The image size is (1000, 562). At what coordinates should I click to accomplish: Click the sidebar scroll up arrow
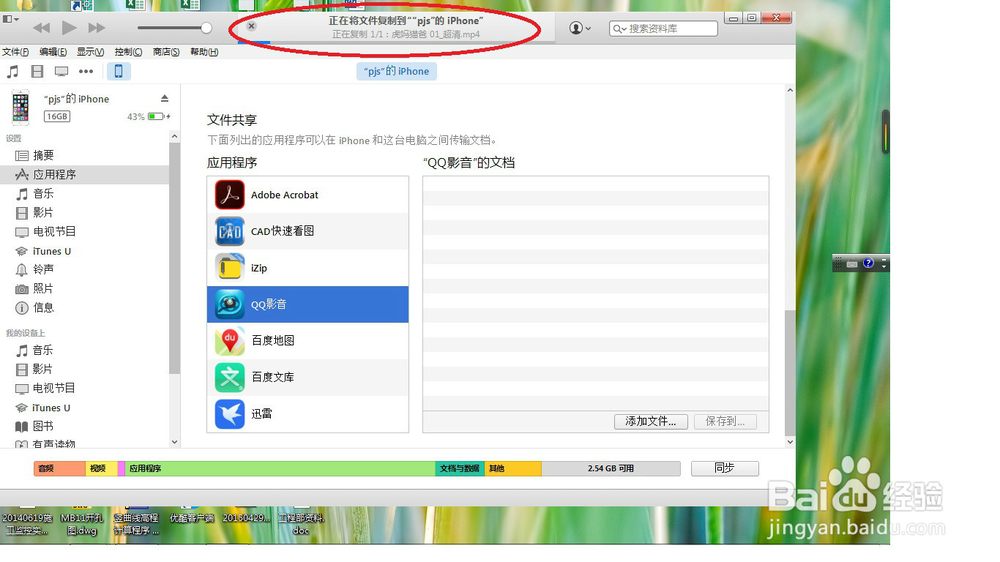point(175,137)
